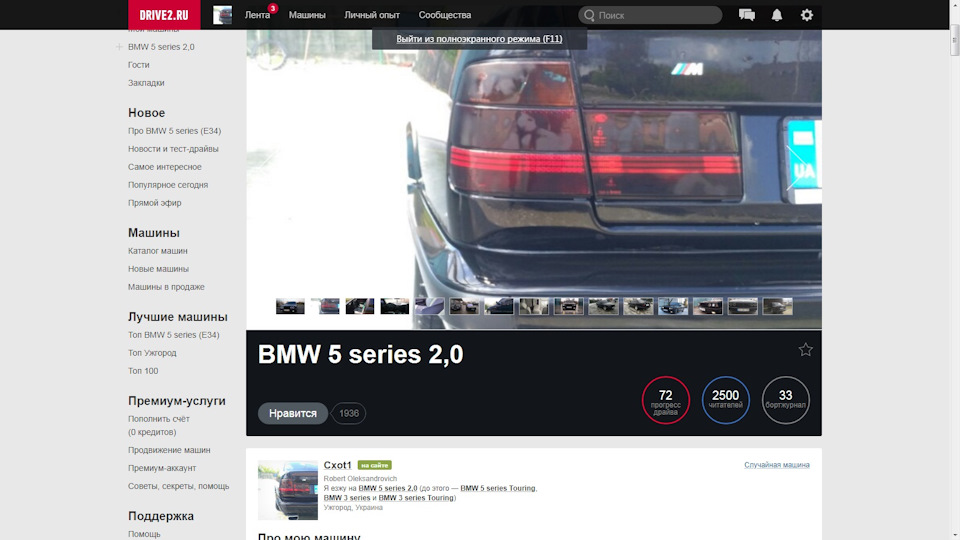Open BMW 5 series 2,0 sidebar link
The height and width of the screenshot is (540, 960).
pos(161,47)
